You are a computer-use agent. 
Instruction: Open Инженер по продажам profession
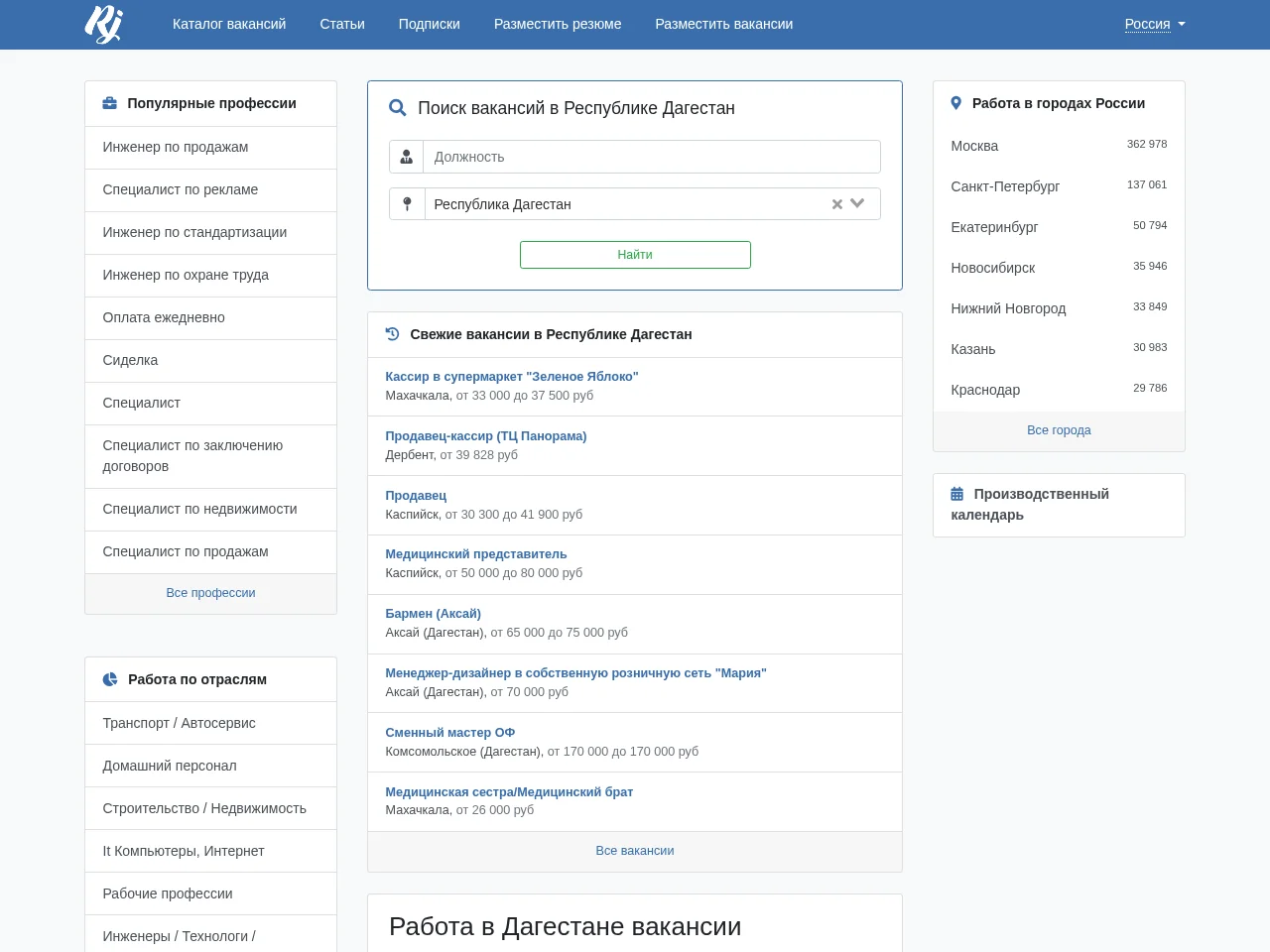[210, 147]
